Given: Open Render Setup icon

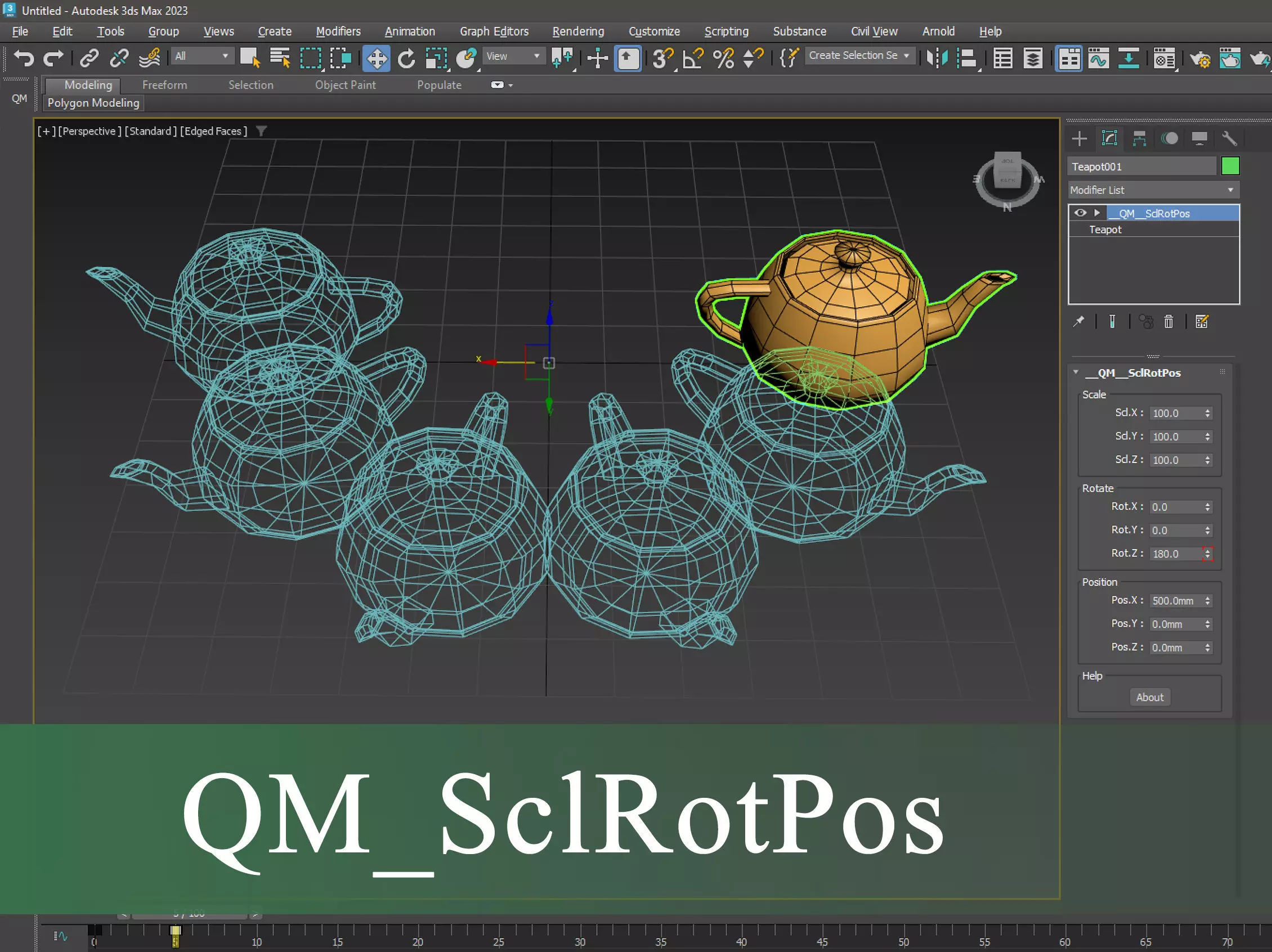Looking at the screenshot, I should pos(1200,58).
